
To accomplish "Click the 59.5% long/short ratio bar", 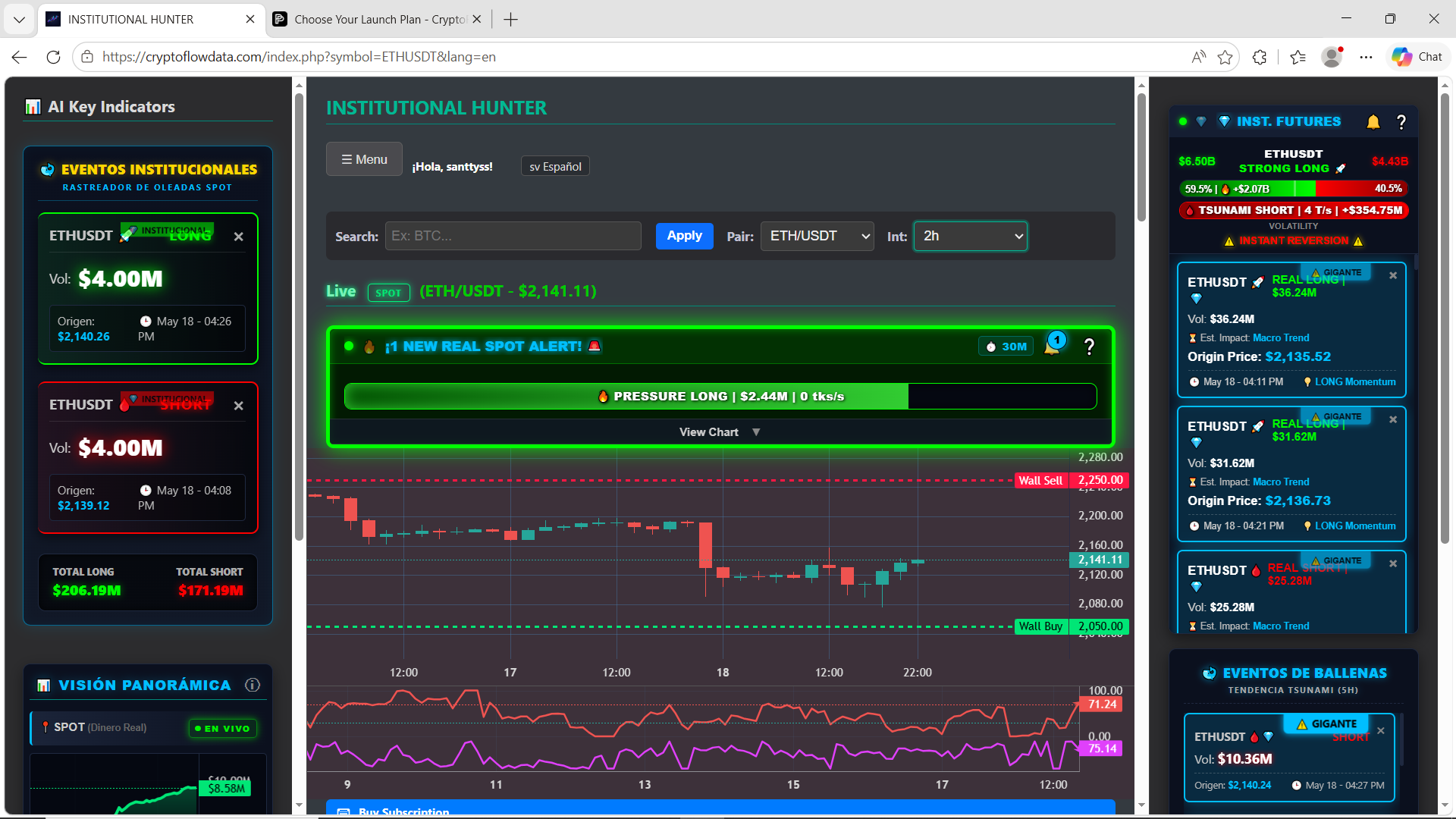I will click(x=1294, y=189).
